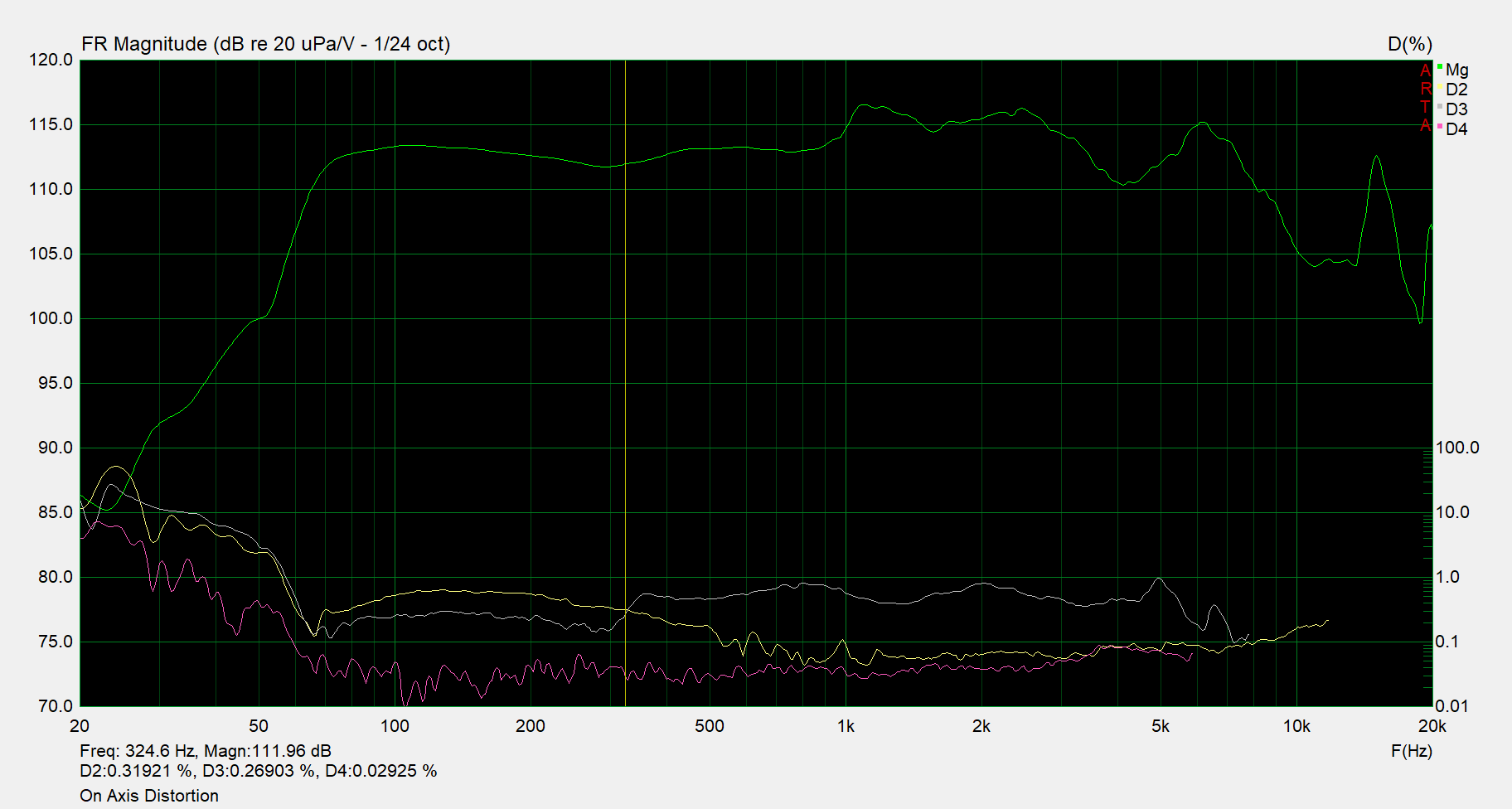Click the 10.0 percent distortion axis value
Image resolution: width=1512 pixels, height=809 pixels.
click(x=1452, y=512)
